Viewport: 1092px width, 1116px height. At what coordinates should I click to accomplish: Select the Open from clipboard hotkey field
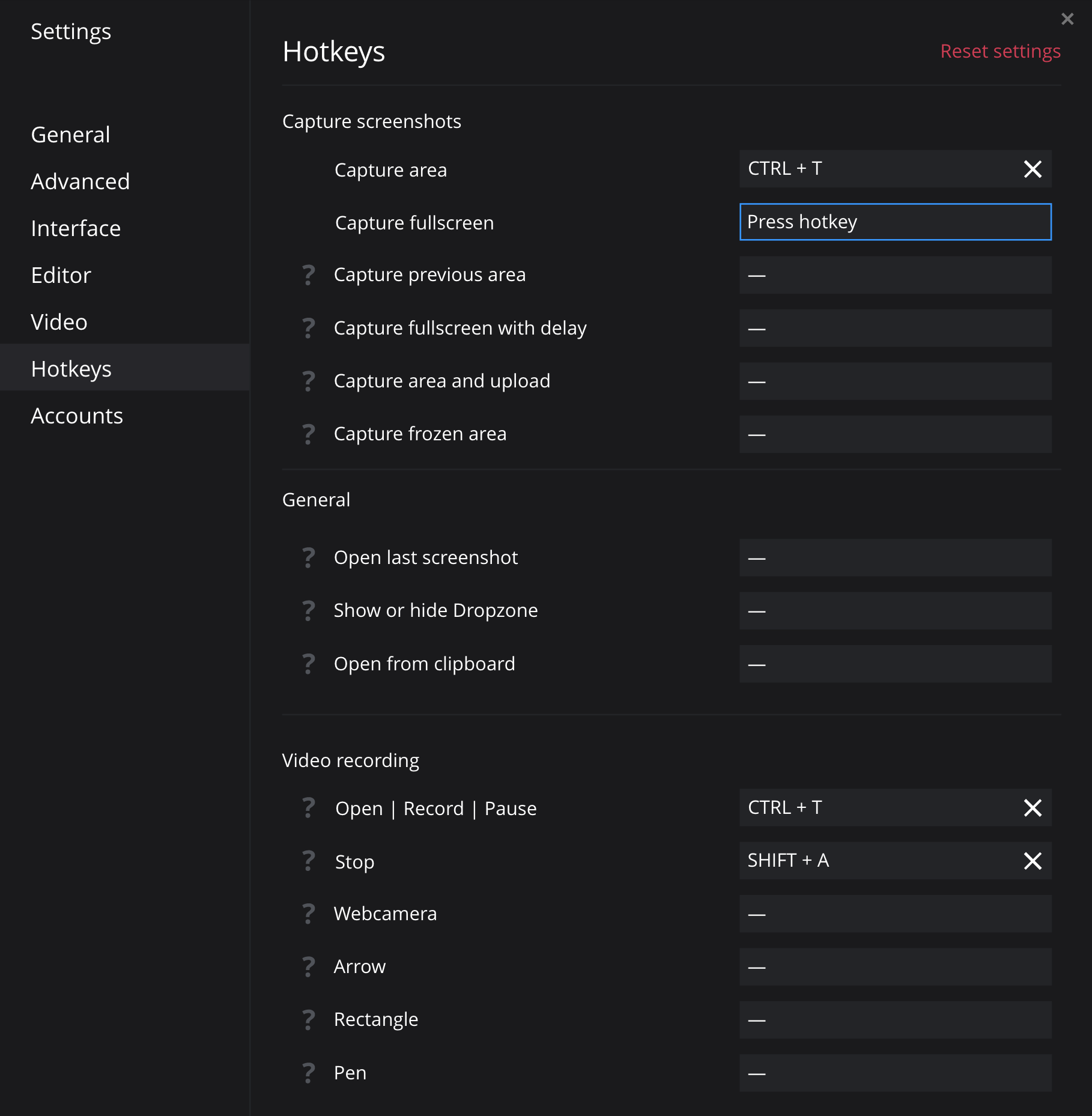(x=895, y=664)
